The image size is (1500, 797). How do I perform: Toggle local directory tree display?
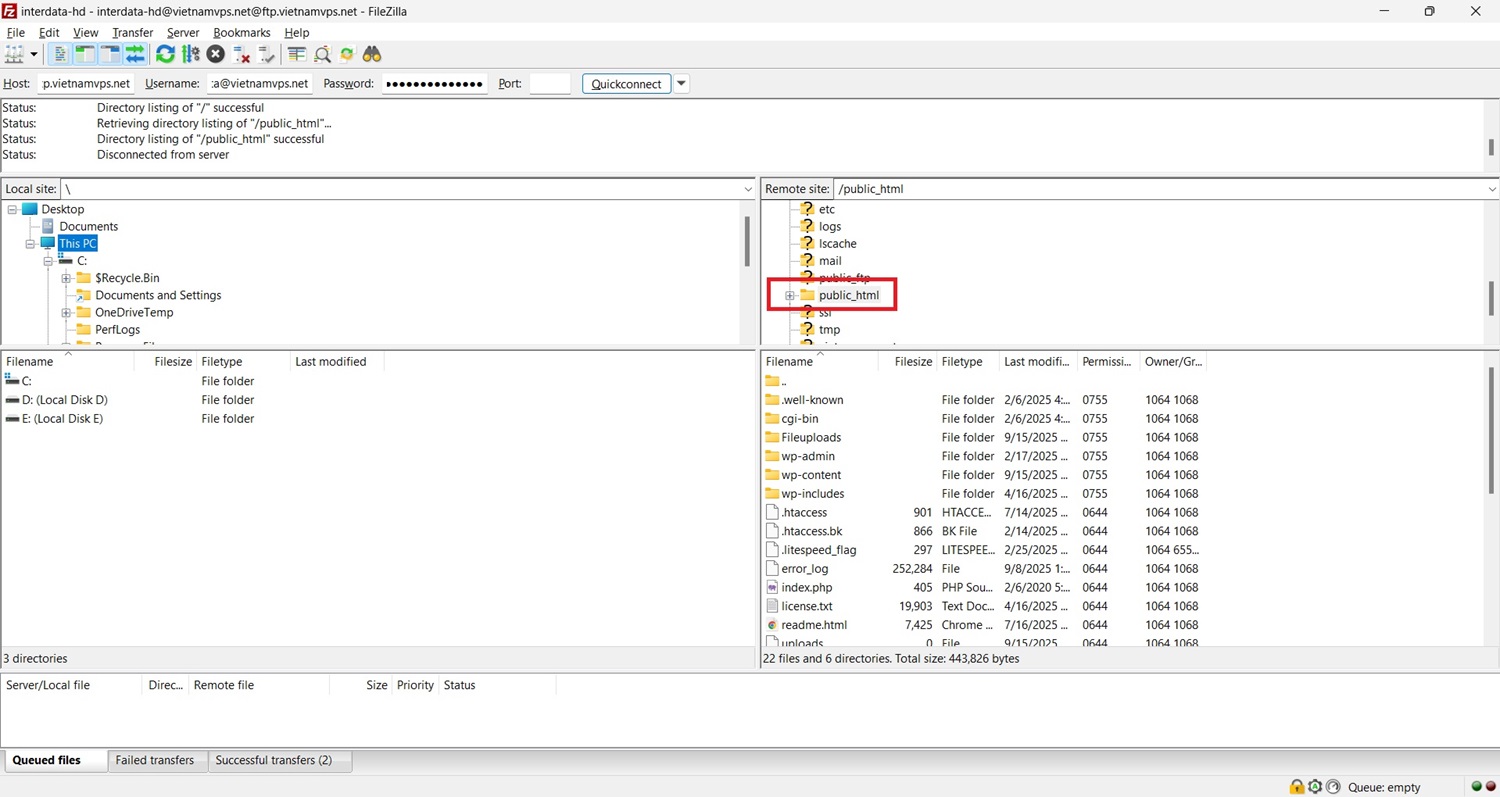85,54
